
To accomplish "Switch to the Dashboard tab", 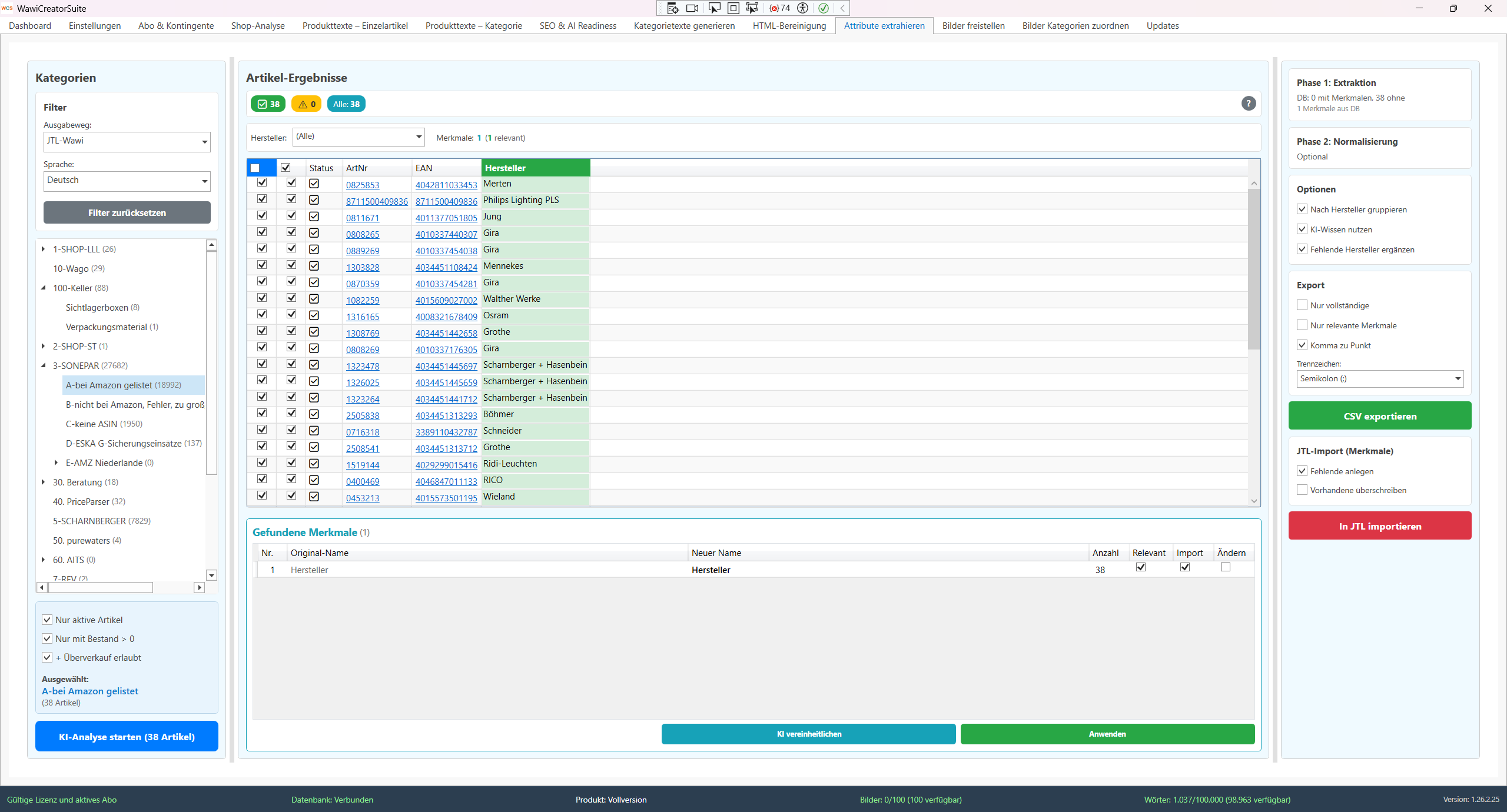I will pyautogui.click(x=30, y=26).
